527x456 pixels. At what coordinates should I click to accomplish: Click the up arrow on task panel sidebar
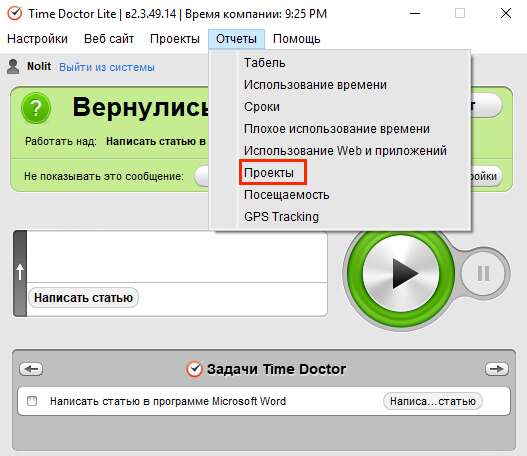[x=20, y=272]
